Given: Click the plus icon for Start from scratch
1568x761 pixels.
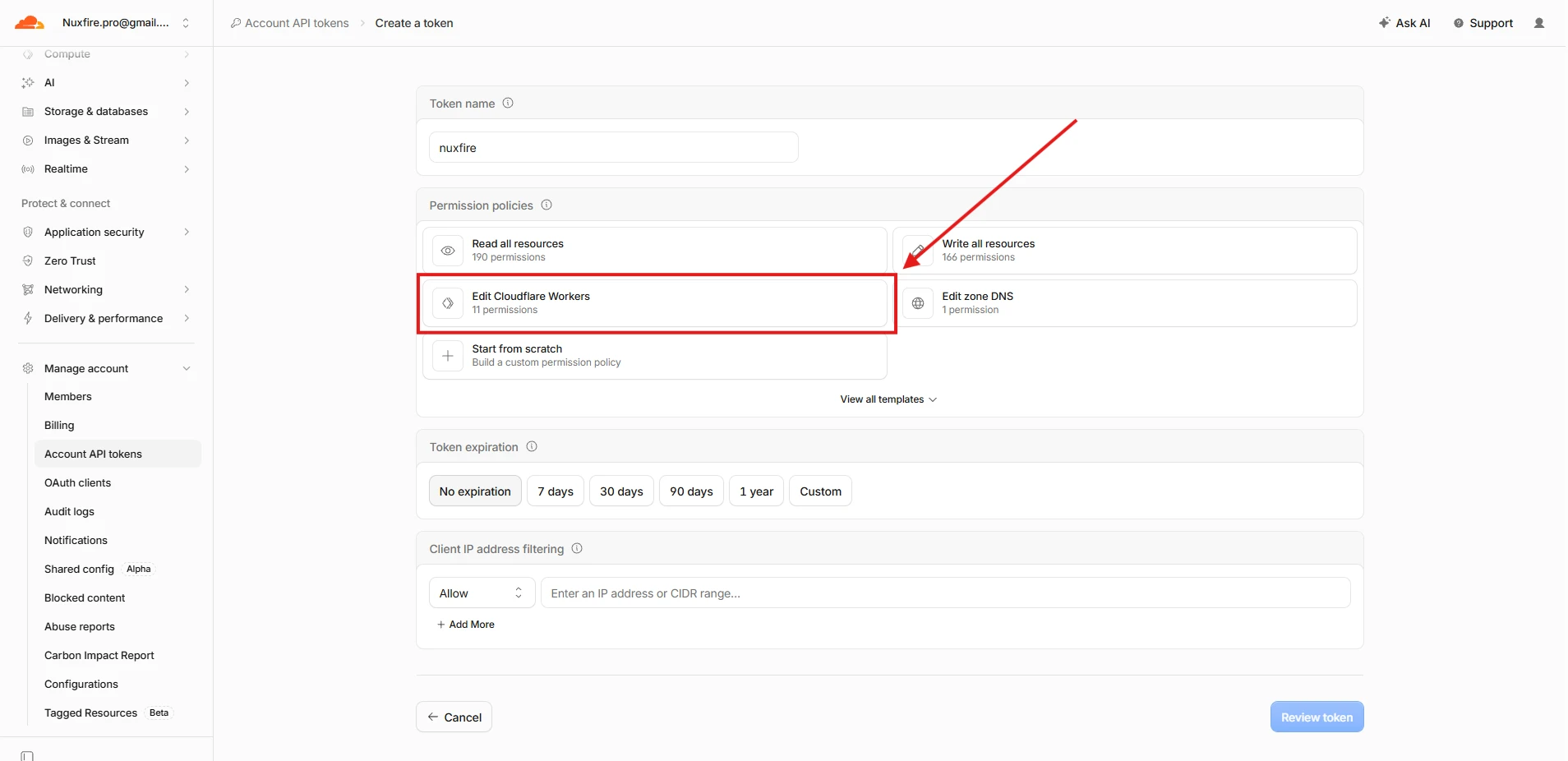Looking at the screenshot, I should click(x=448, y=356).
